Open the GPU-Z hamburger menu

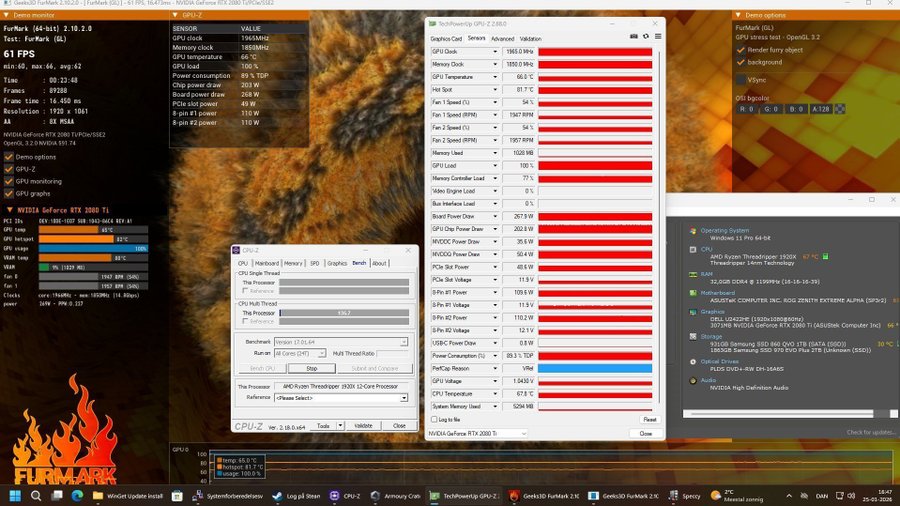click(656, 36)
